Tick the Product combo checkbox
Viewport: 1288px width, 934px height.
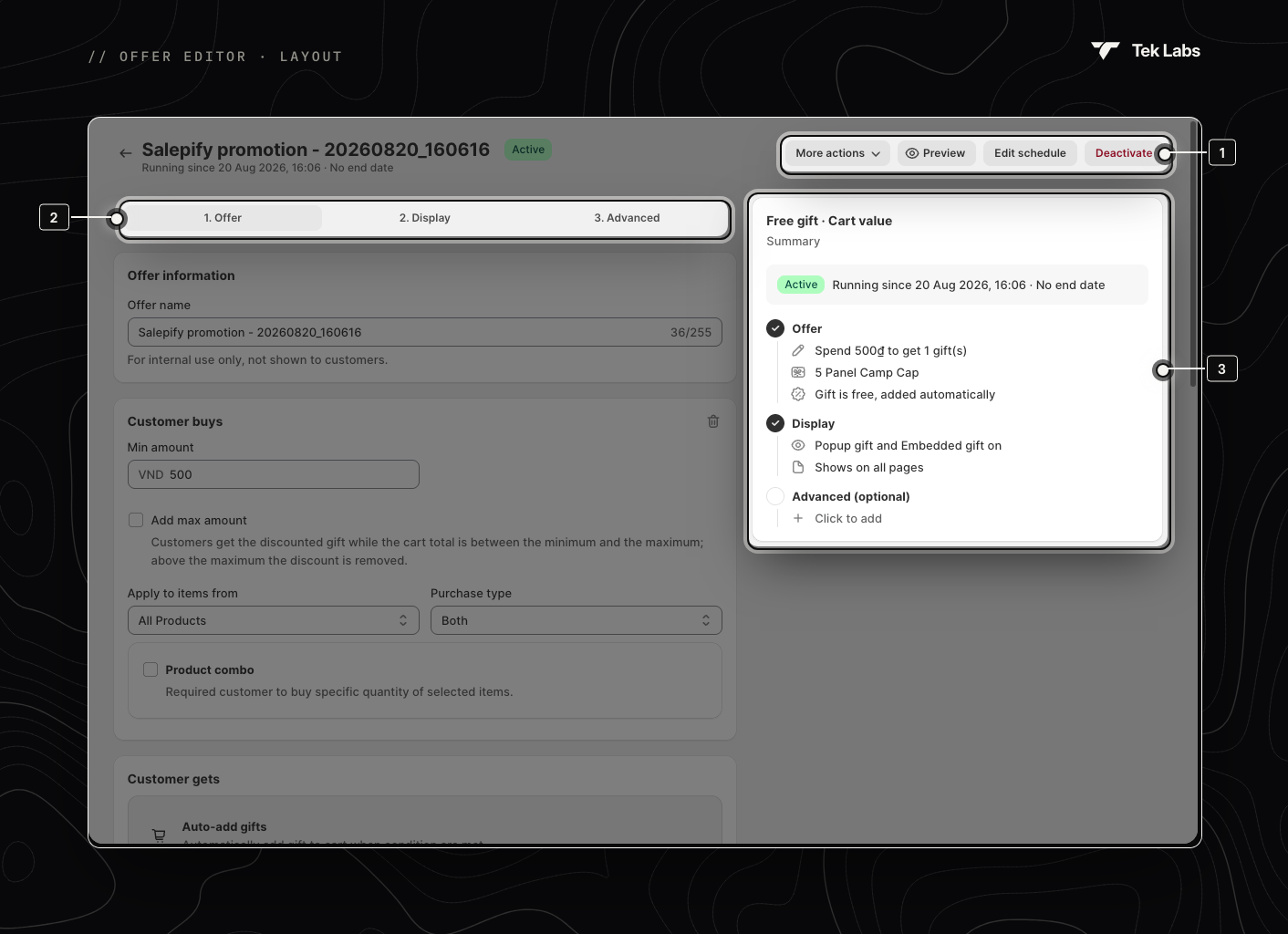(x=151, y=669)
